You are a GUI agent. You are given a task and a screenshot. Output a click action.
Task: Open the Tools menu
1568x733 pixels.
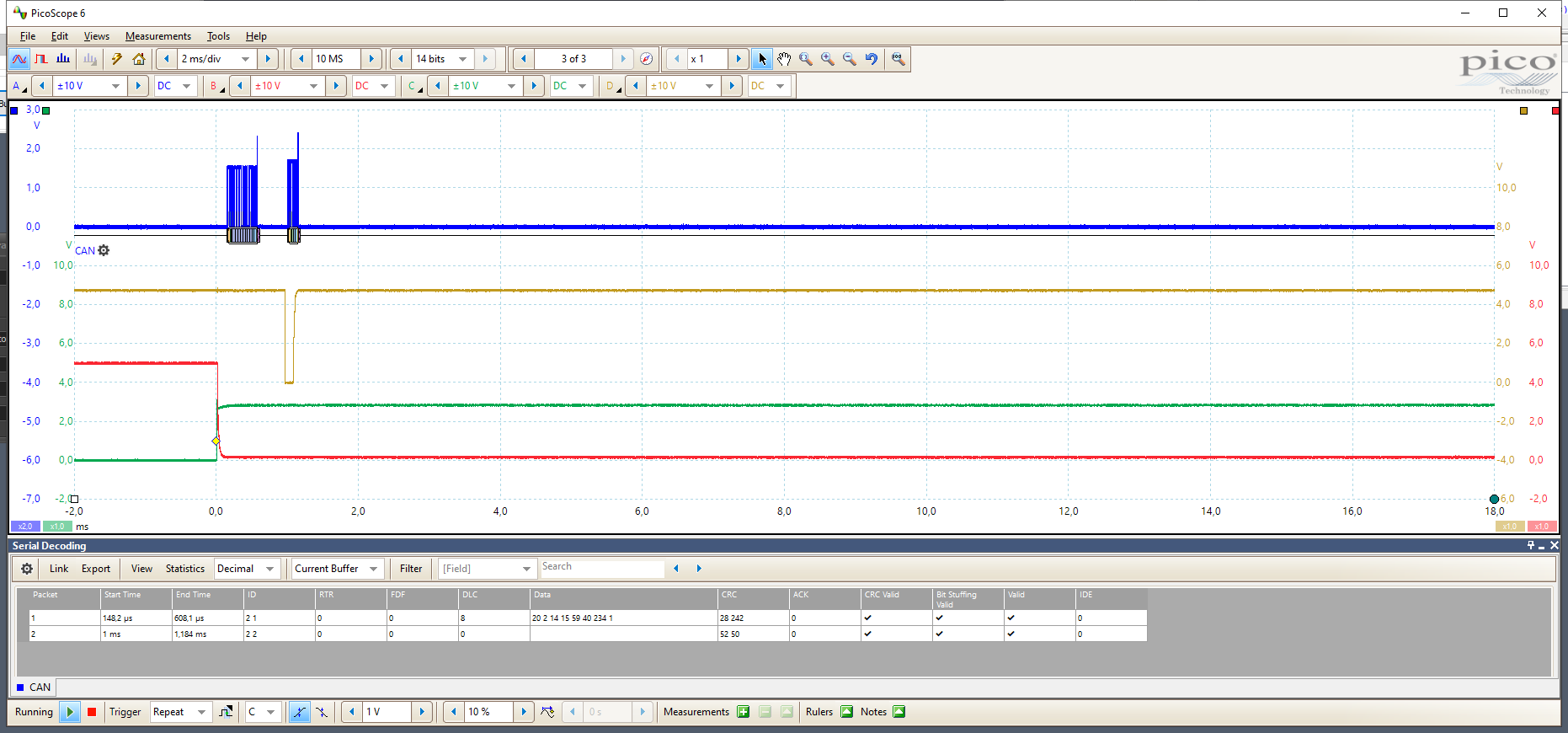pyautogui.click(x=218, y=36)
